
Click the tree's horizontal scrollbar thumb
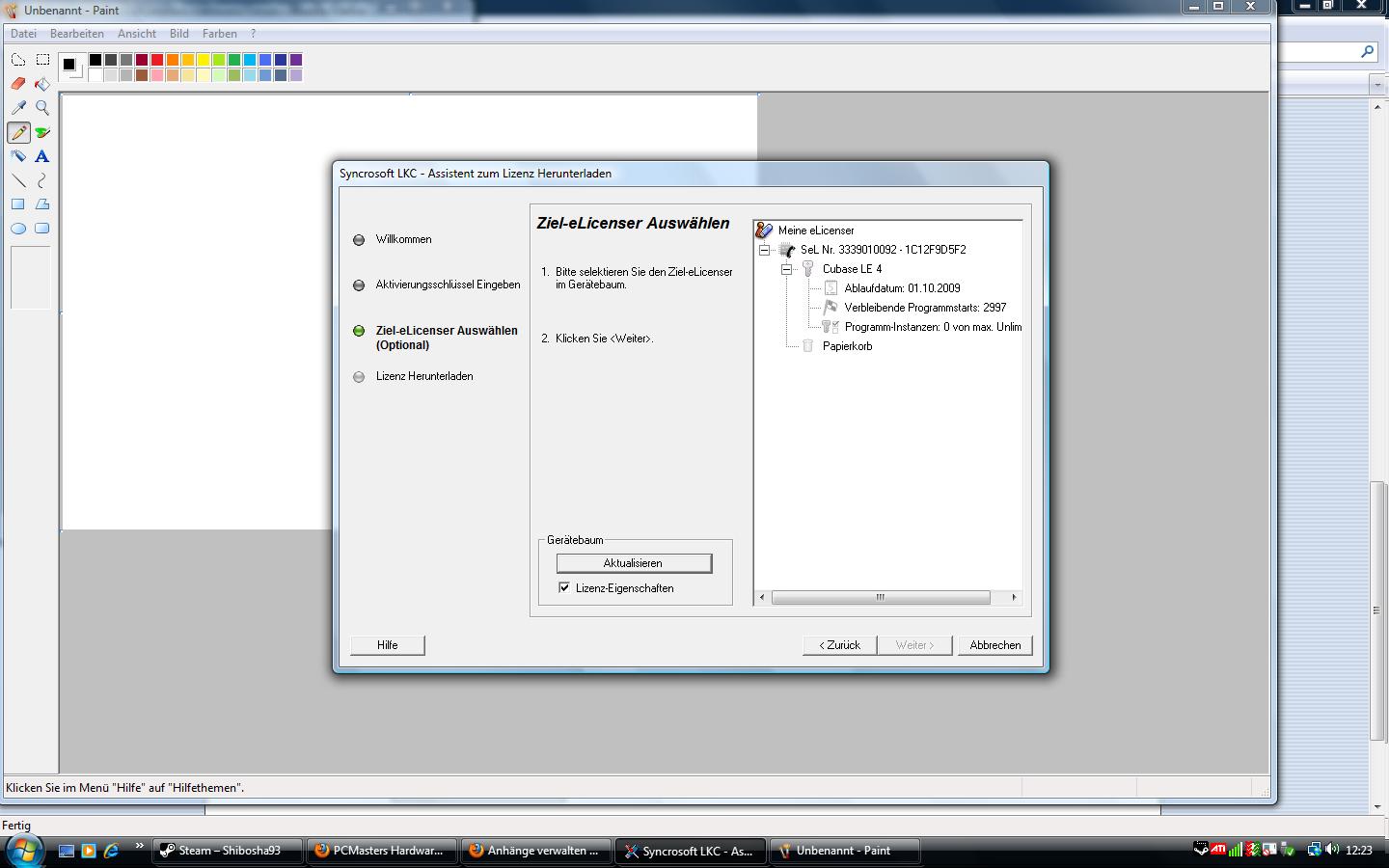pos(881,598)
